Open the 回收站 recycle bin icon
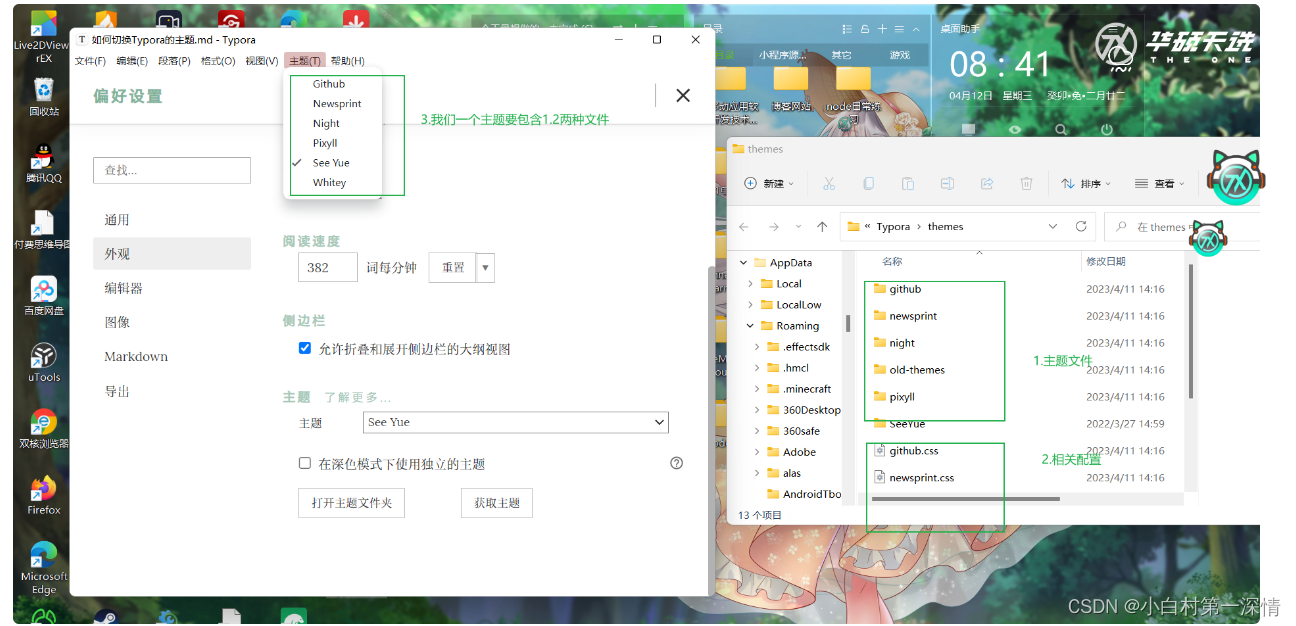Viewport: 1296px width, 626px height. [43, 98]
